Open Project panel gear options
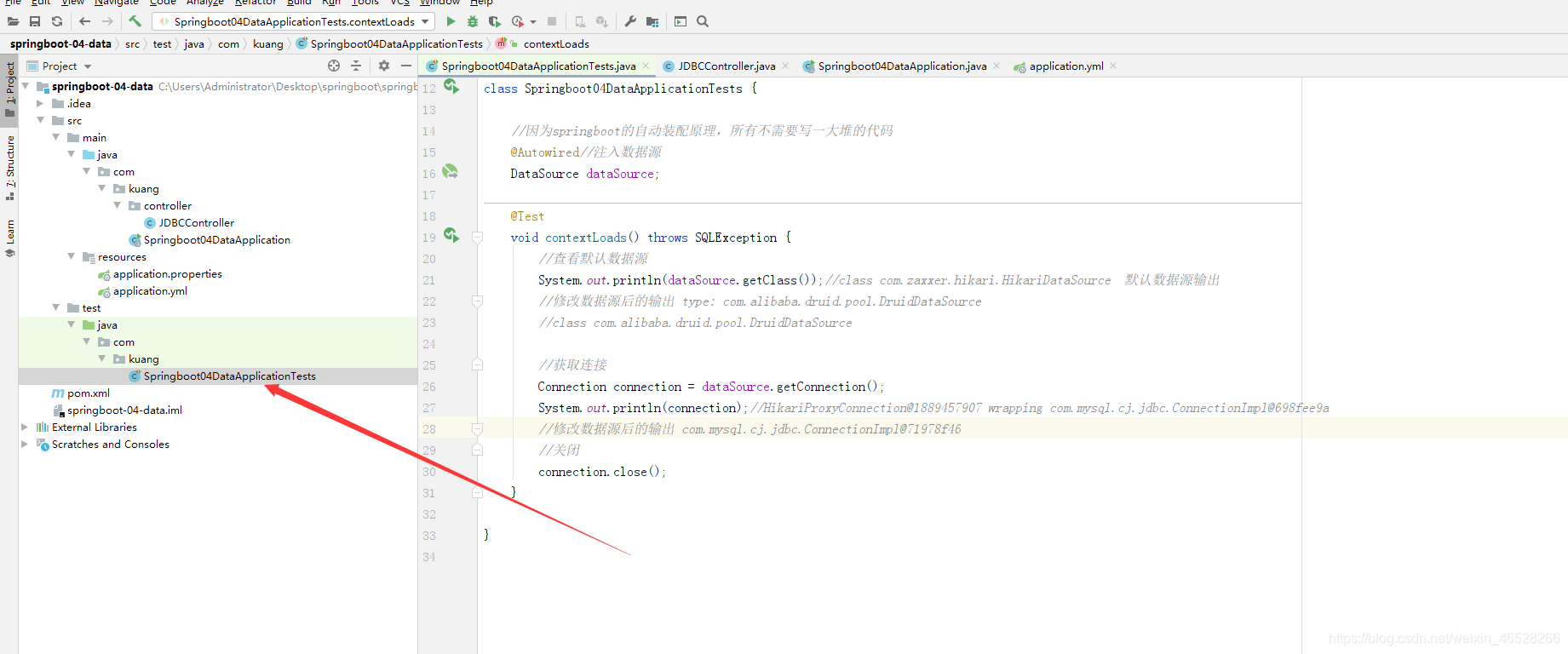Screen dimensions: 1568x654 click(x=384, y=66)
